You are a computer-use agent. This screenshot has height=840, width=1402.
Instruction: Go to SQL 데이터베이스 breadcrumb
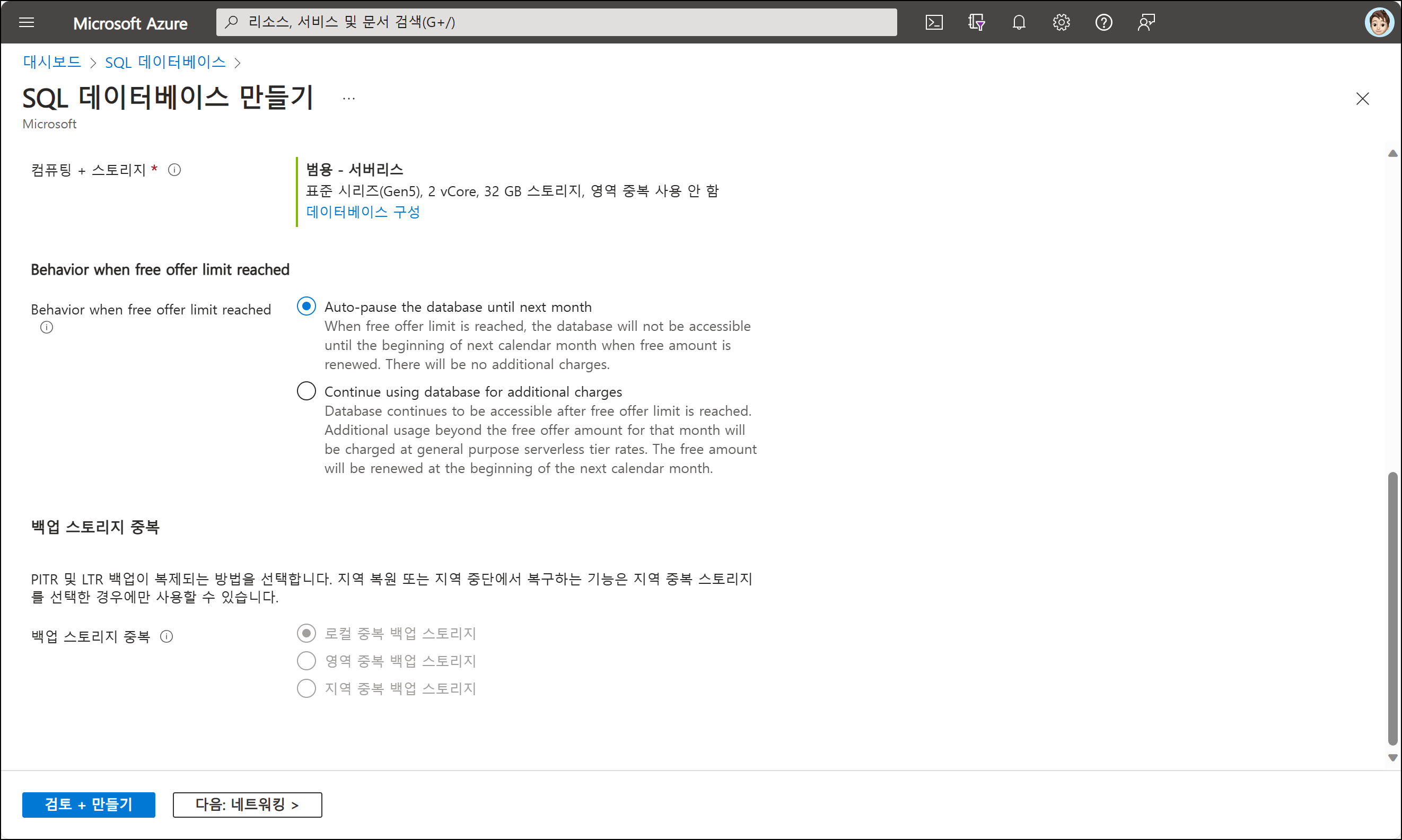(x=165, y=62)
